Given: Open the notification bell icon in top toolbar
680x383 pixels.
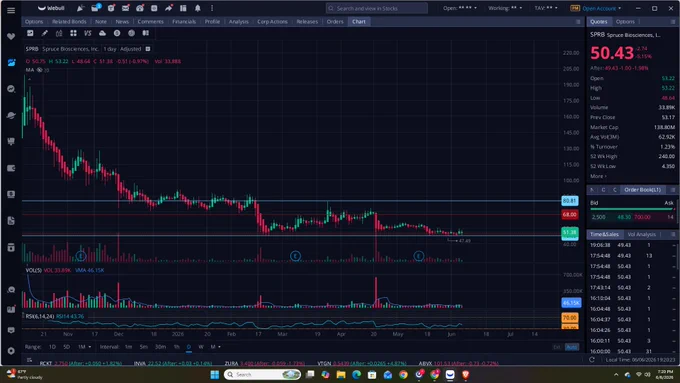Looking at the screenshot, I should coord(198,8).
